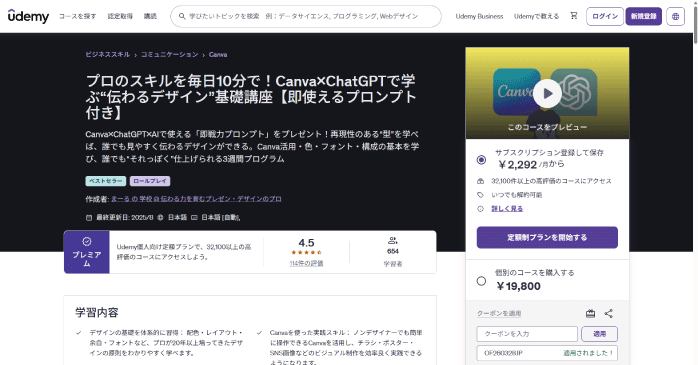
Task: Click the language globe icon beside 日本語
Action: (160, 218)
